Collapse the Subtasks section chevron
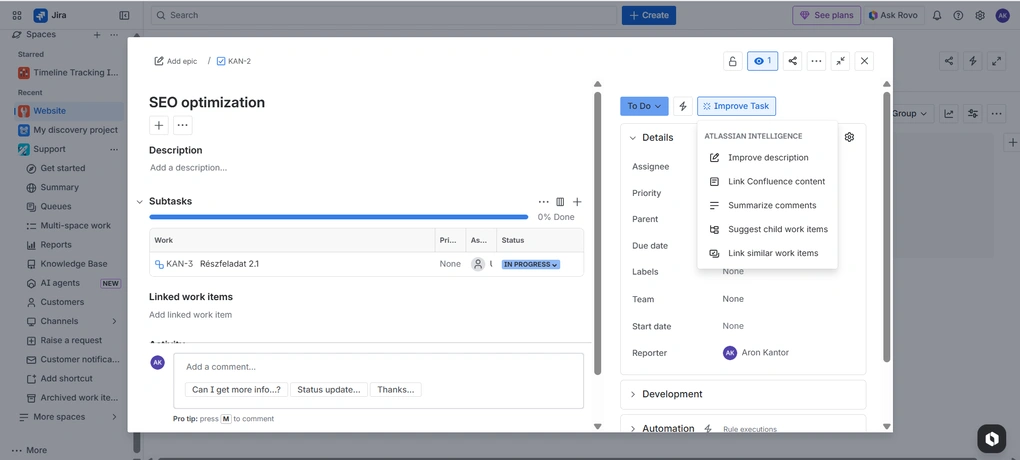Screen dimensions: 1020x460 (139, 202)
